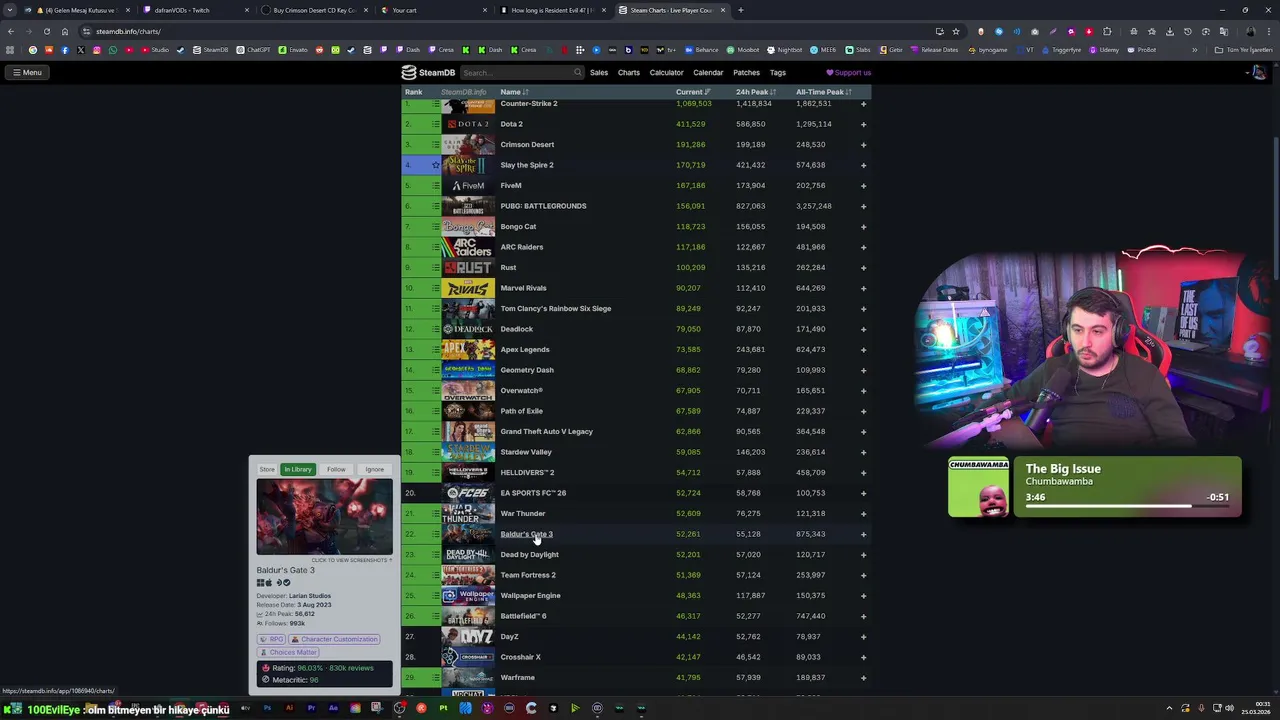The height and width of the screenshot is (720, 1280).
Task: Click the Premiere Pro icon in taskbar
Action: click(x=311, y=708)
